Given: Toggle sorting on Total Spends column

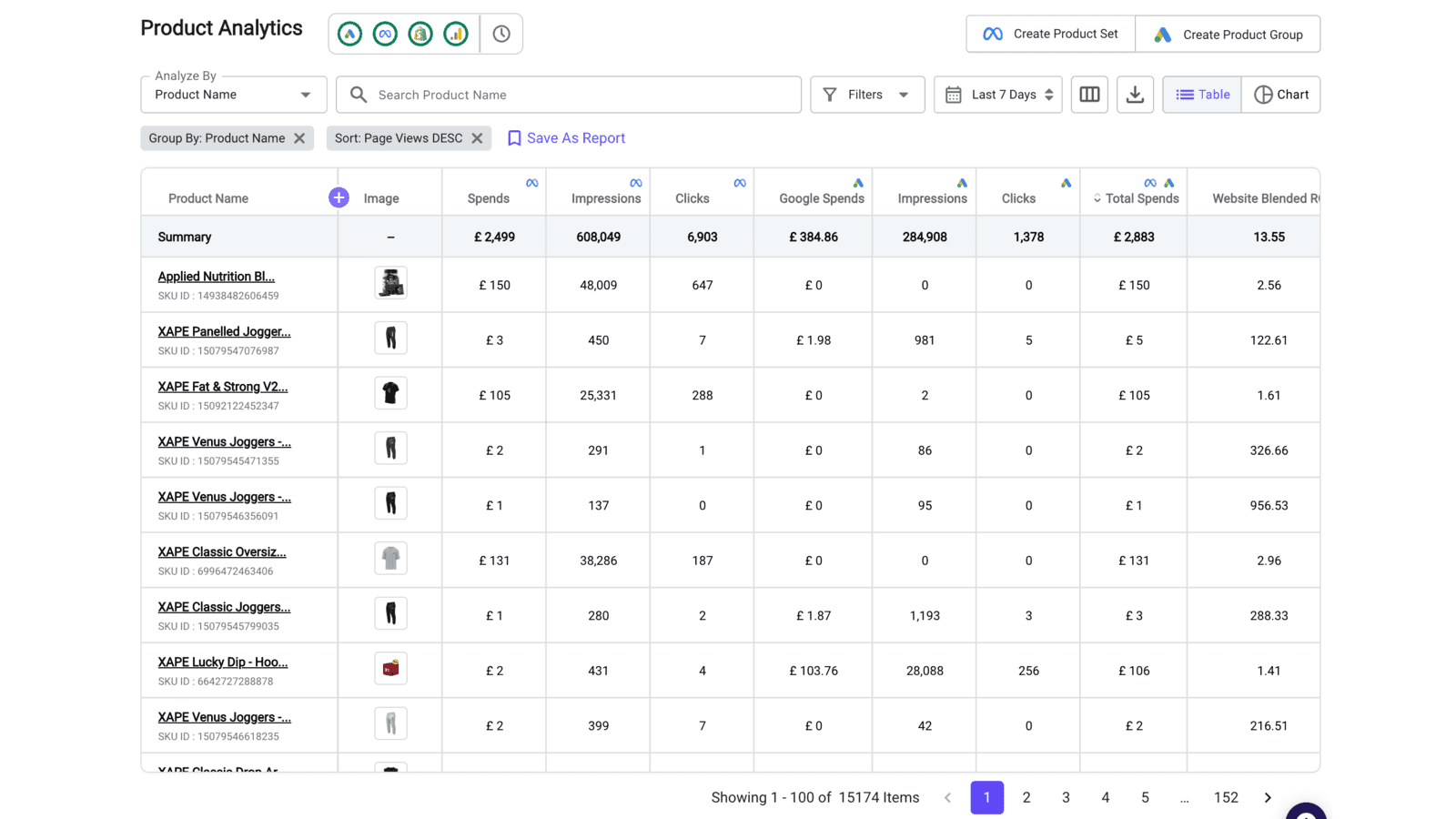Looking at the screenshot, I should 1098,198.
